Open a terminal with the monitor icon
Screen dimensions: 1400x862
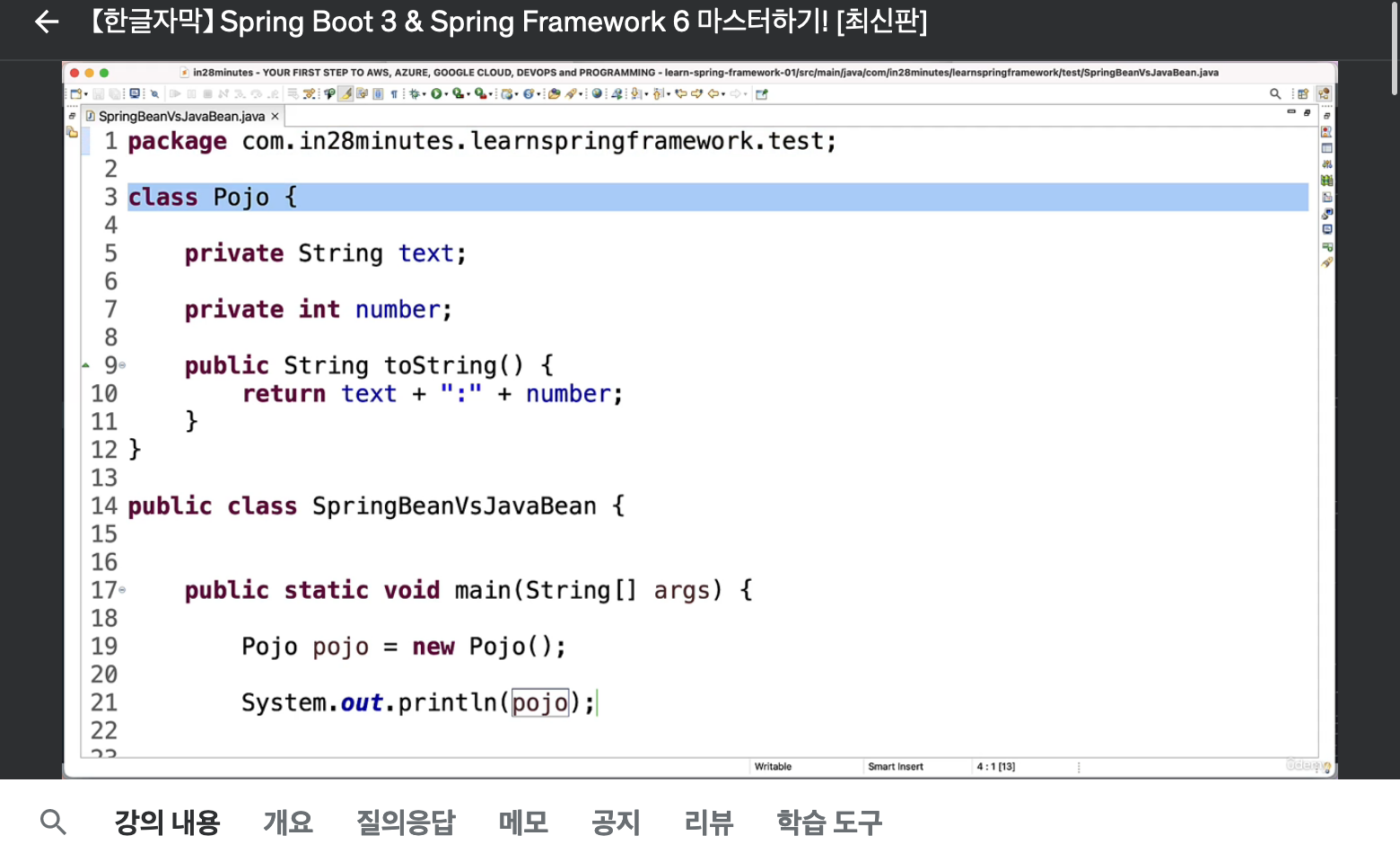[x=135, y=93]
